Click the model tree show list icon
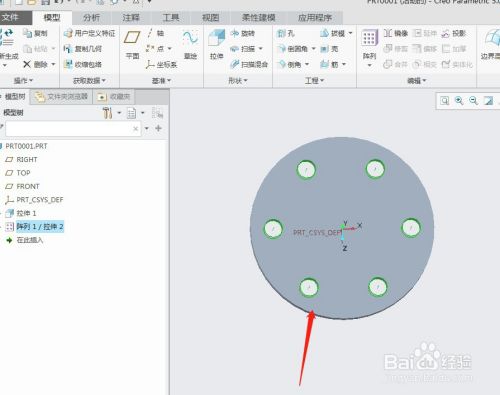 [132, 113]
